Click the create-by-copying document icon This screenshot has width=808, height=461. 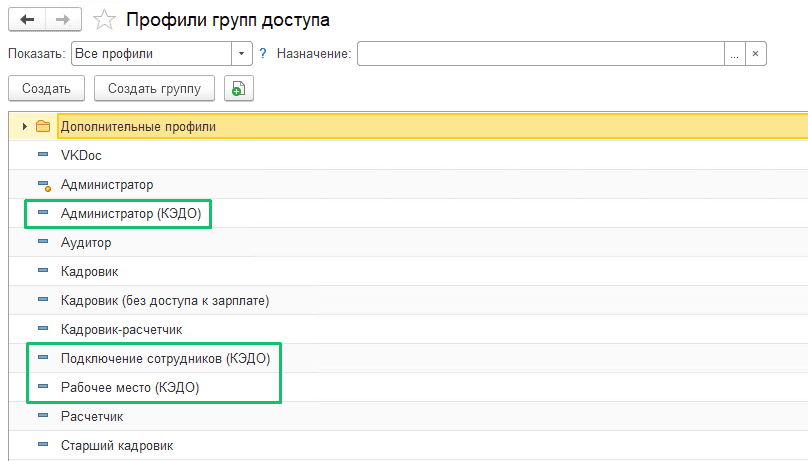[x=239, y=88]
